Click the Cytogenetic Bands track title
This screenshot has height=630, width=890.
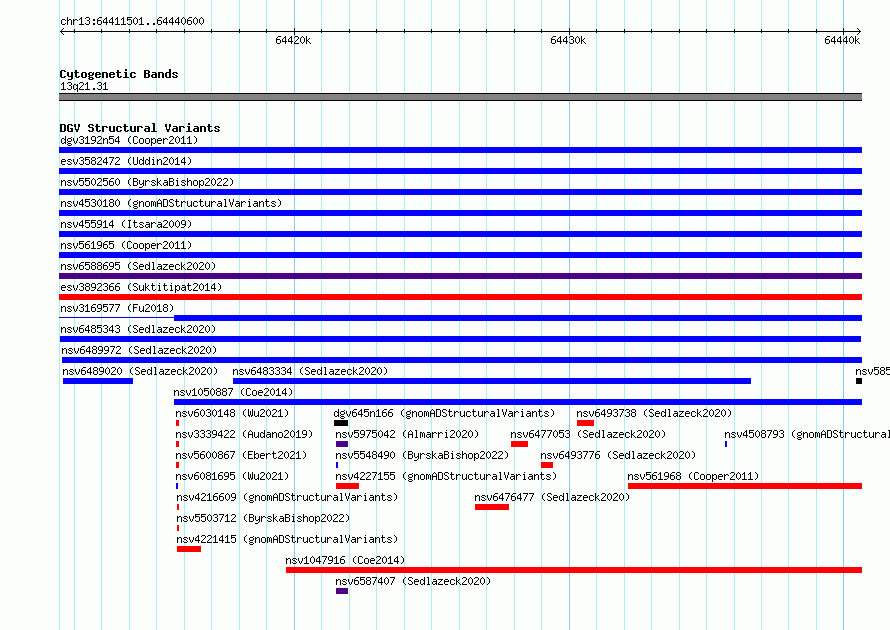tap(119, 74)
